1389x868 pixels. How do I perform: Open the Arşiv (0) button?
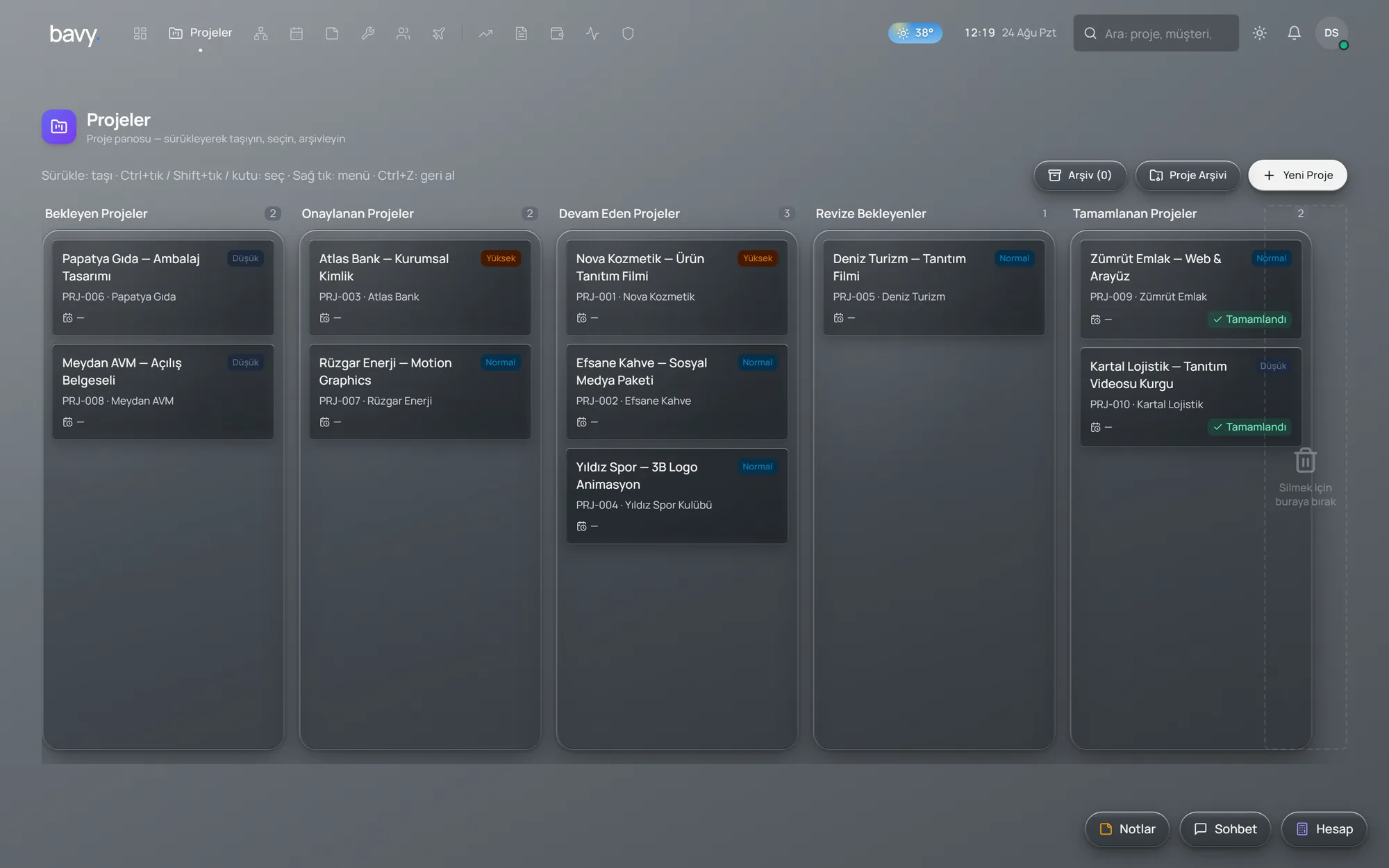pos(1080,175)
